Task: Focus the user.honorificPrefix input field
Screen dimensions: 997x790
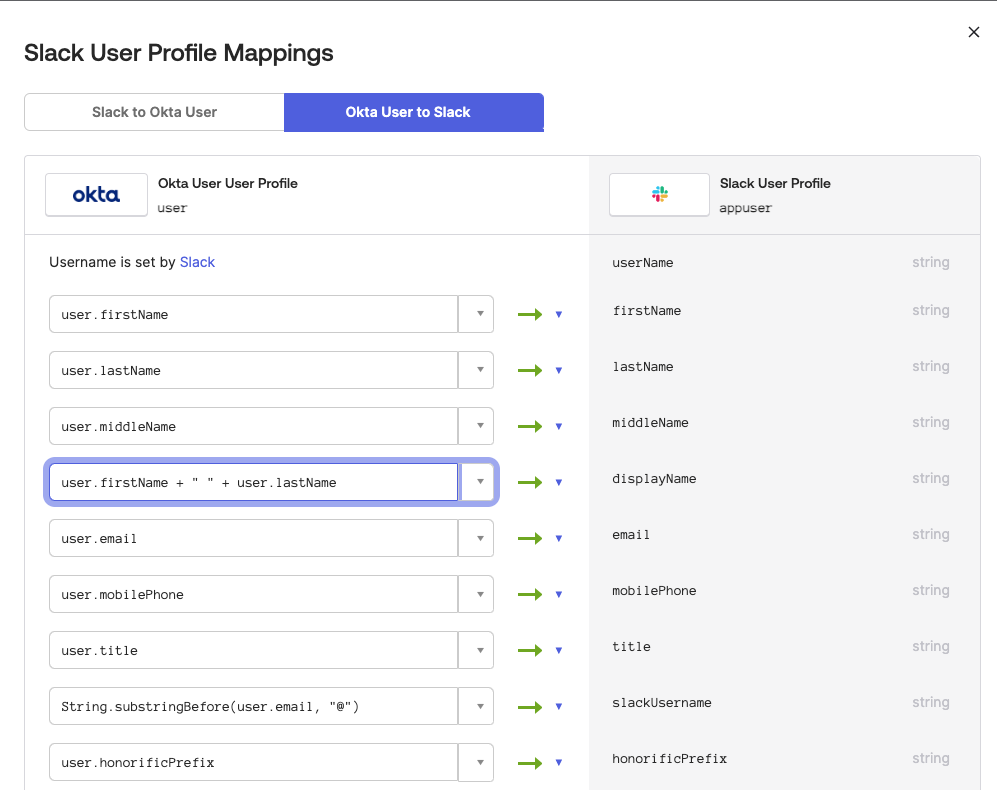Action: (x=252, y=762)
